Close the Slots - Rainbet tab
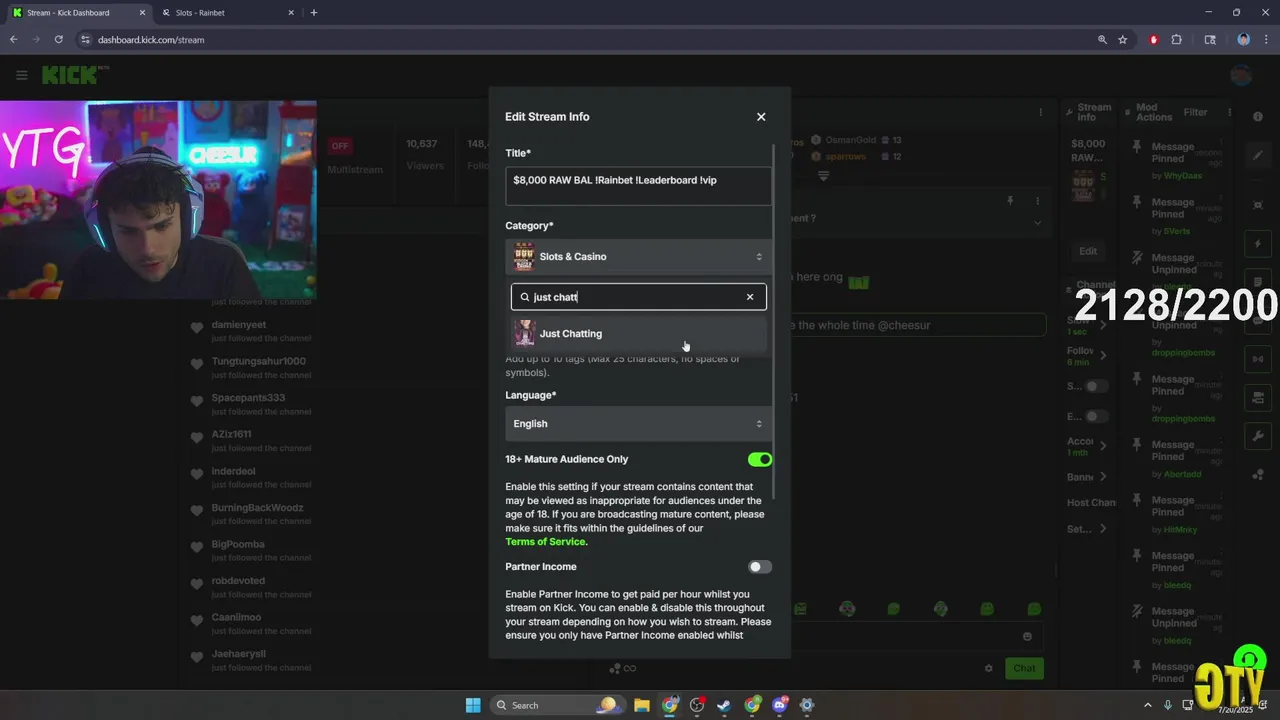 click(x=291, y=13)
